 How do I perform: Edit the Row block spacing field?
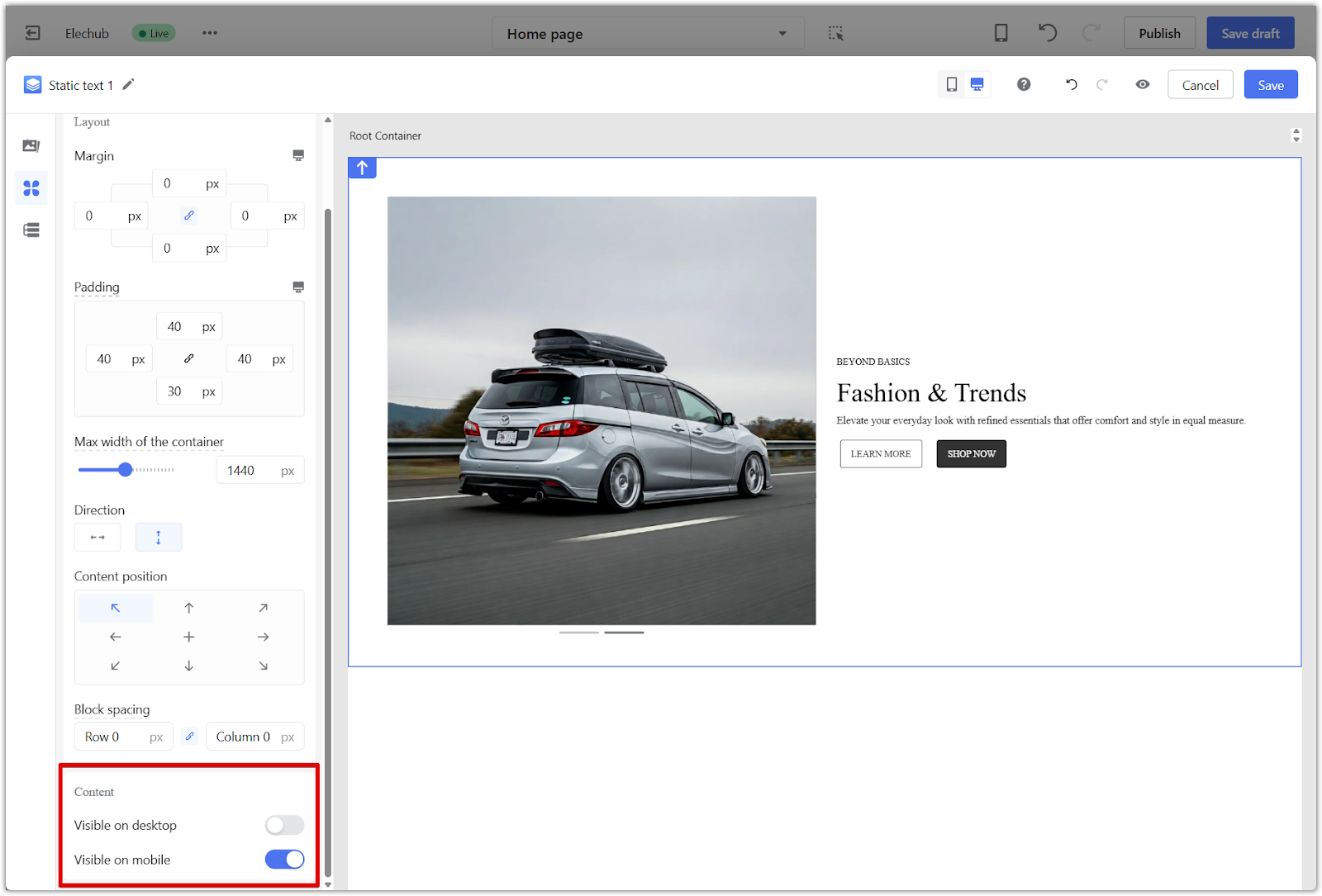[124, 737]
